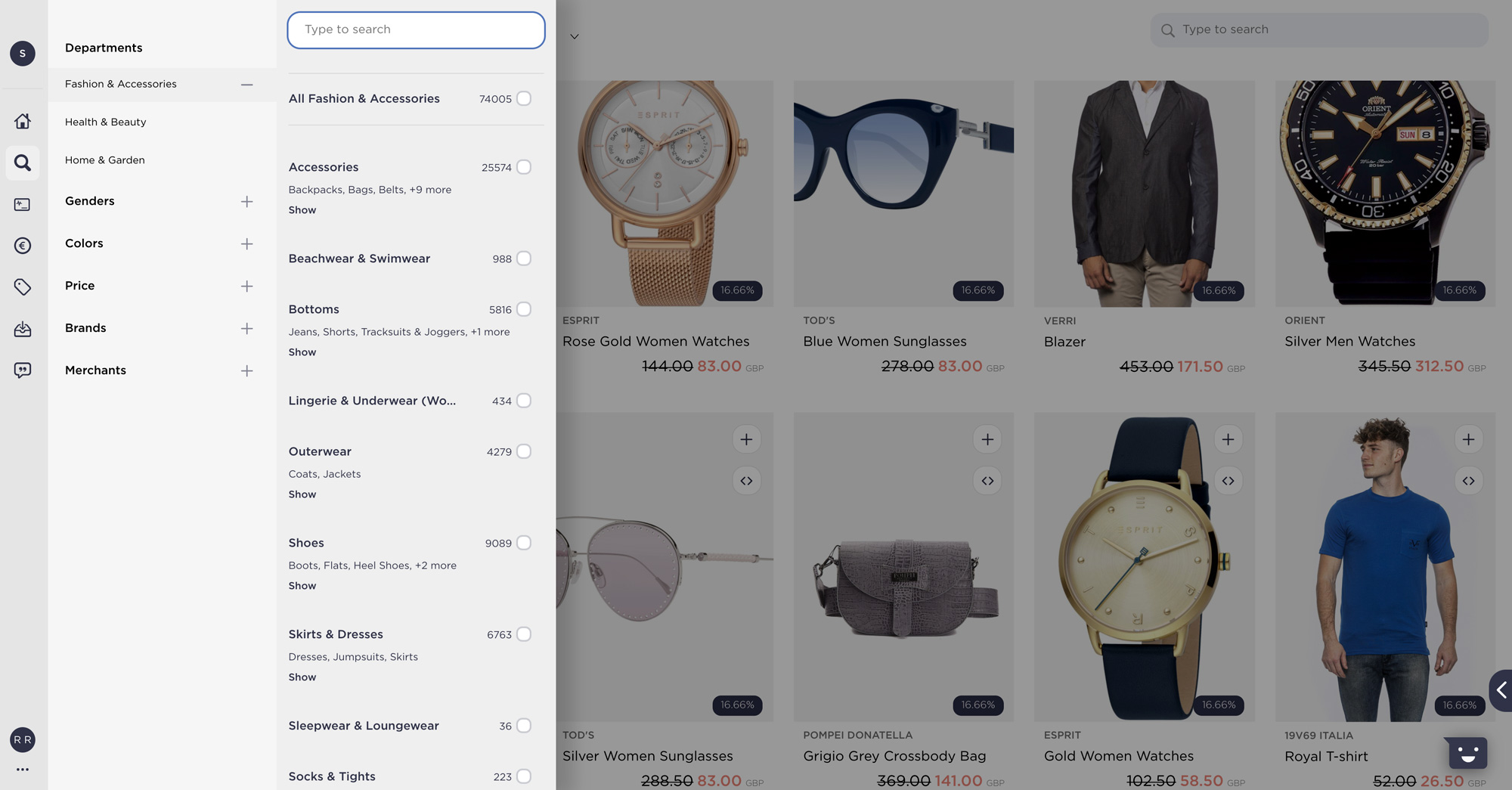The width and height of the screenshot is (1512, 790).
Task: Focus the category search field
Action: coord(416,30)
